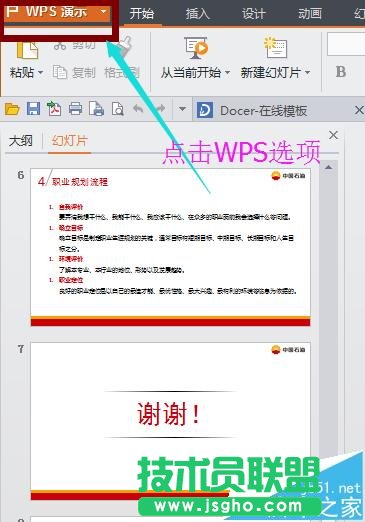
Task: Go to the 设计 ribbon tab
Action: coord(253,14)
